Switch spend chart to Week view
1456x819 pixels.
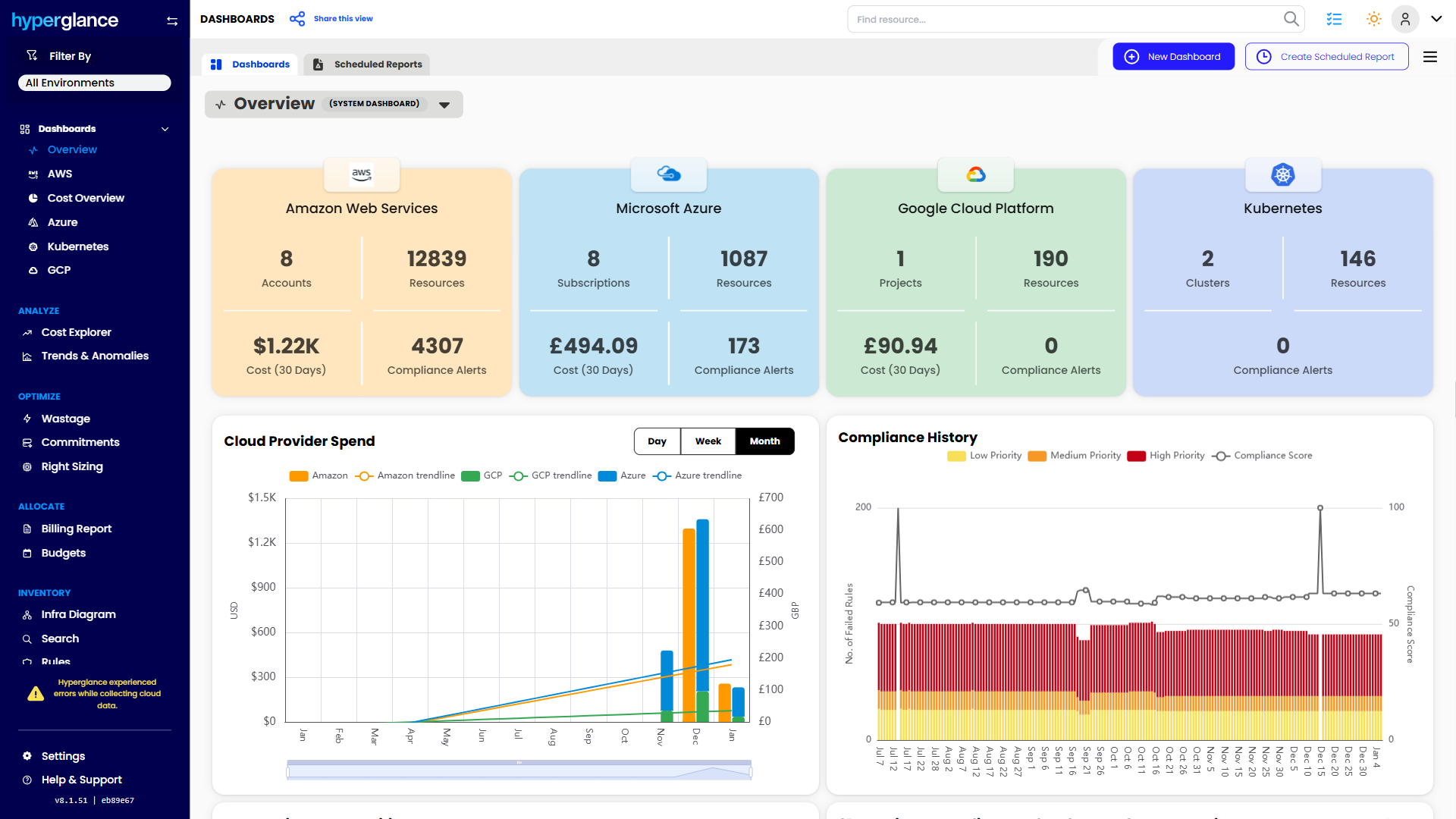point(708,441)
